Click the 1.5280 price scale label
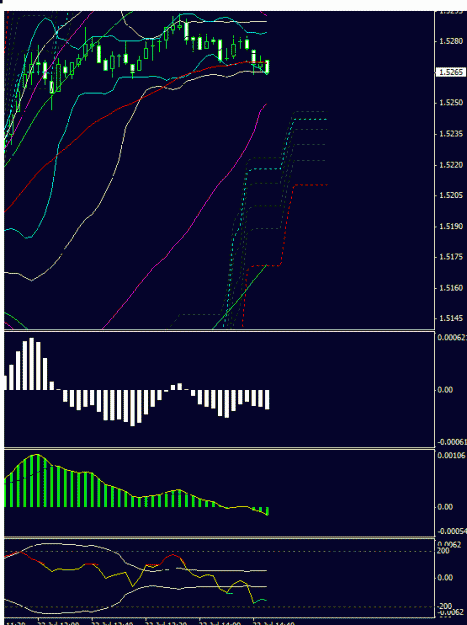This screenshot has width=467, height=625. click(451, 41)
